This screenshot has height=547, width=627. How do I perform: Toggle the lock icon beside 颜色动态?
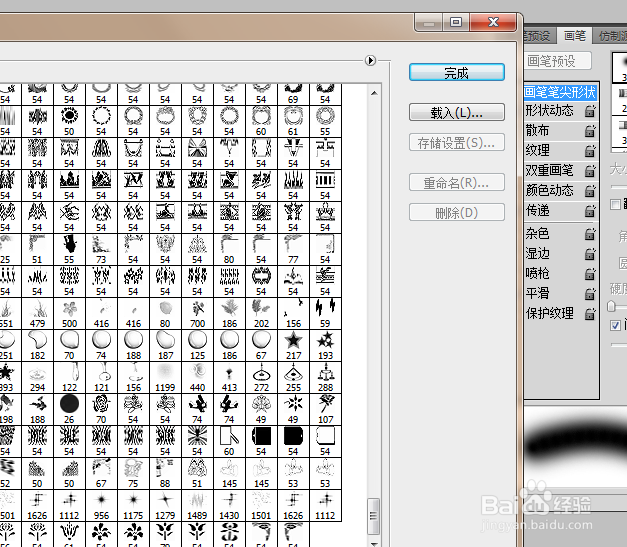tap(590, 191)
